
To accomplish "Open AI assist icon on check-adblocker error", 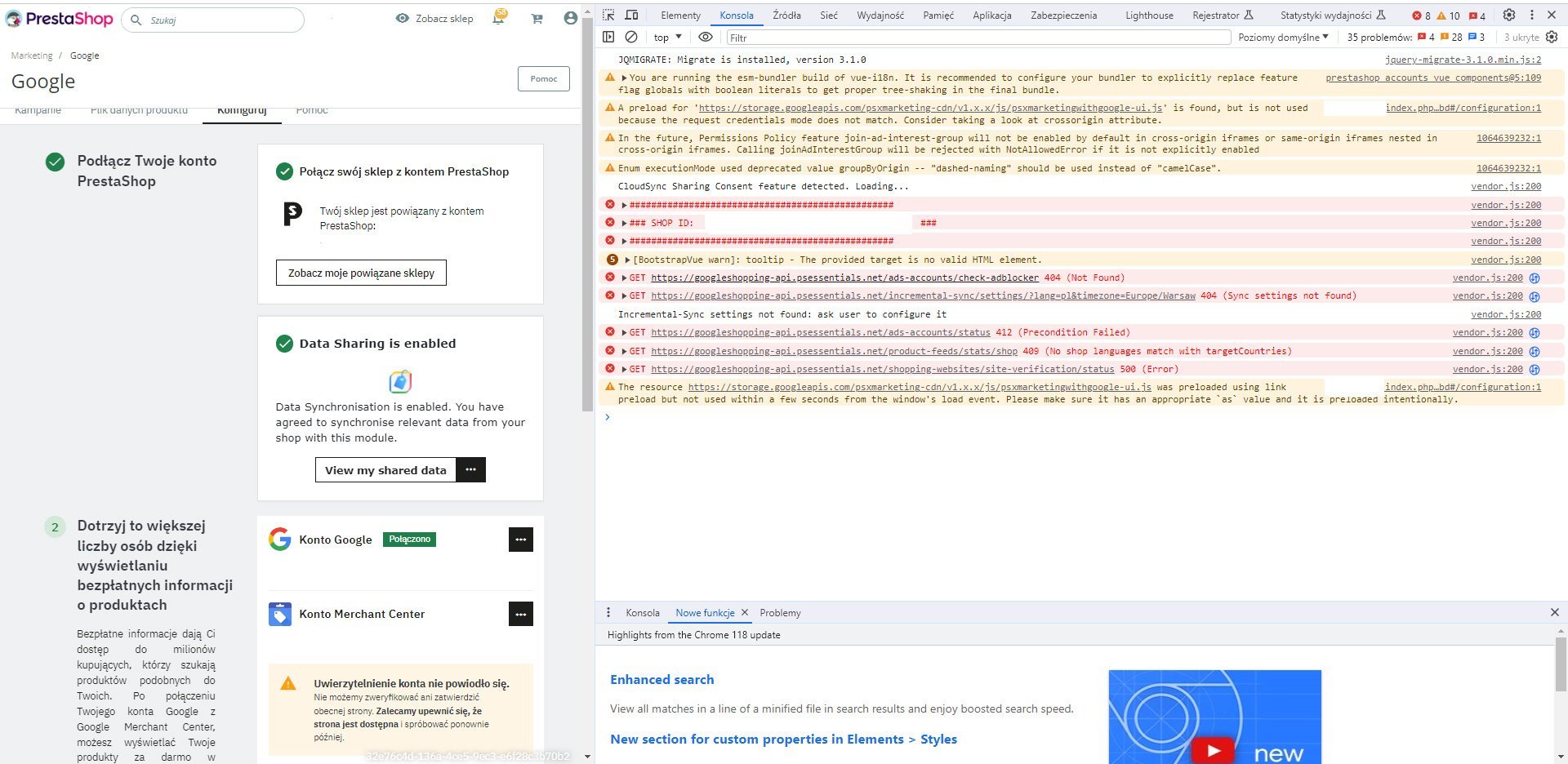I will coord(1535,278).
